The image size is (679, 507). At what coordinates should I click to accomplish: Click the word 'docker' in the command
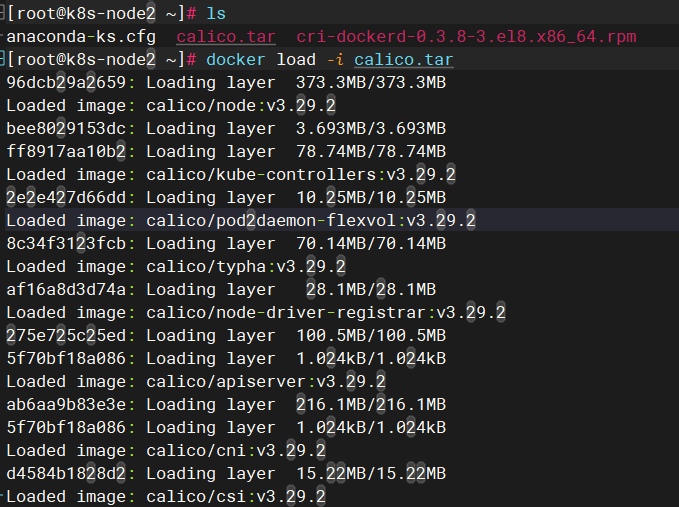[x=236, y=59]
